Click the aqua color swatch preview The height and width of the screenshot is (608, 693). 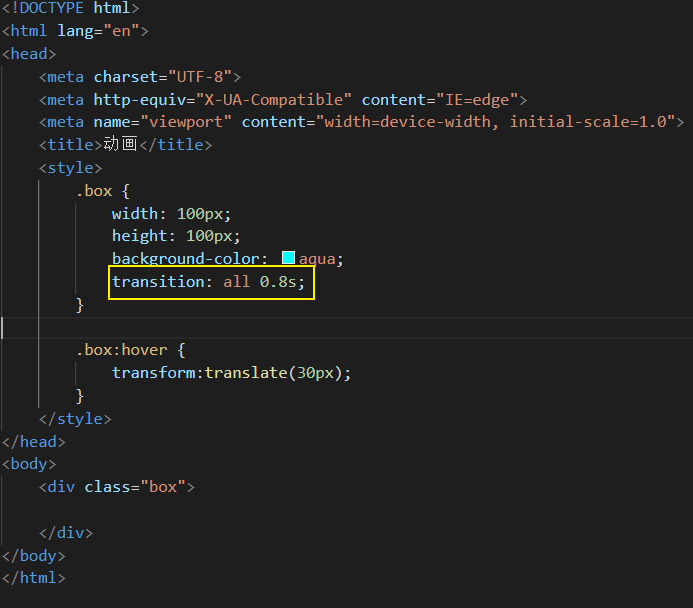point(288,258)
